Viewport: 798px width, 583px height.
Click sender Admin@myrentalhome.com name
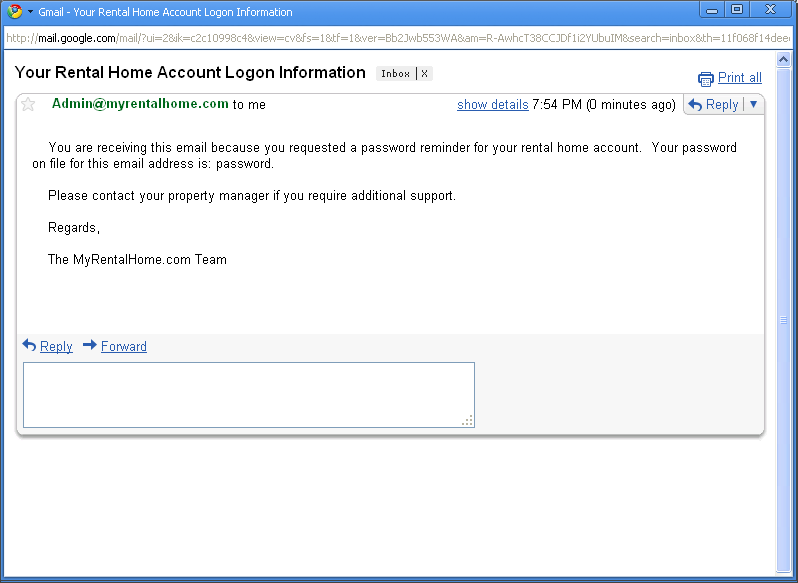[140, 104]
